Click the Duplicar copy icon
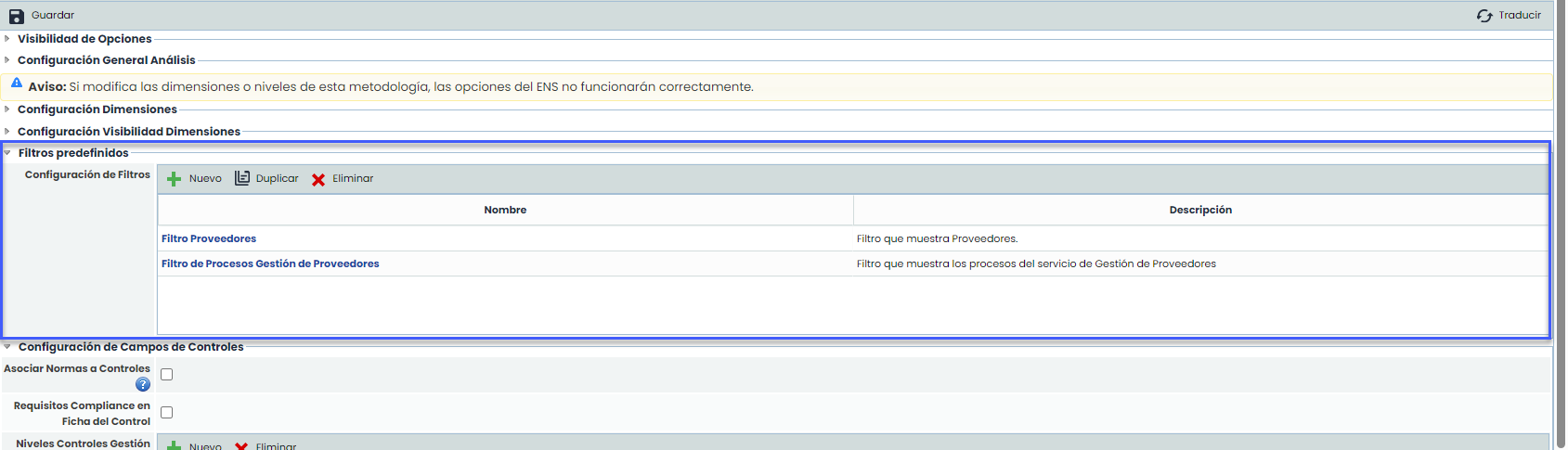 pos(242,178)
